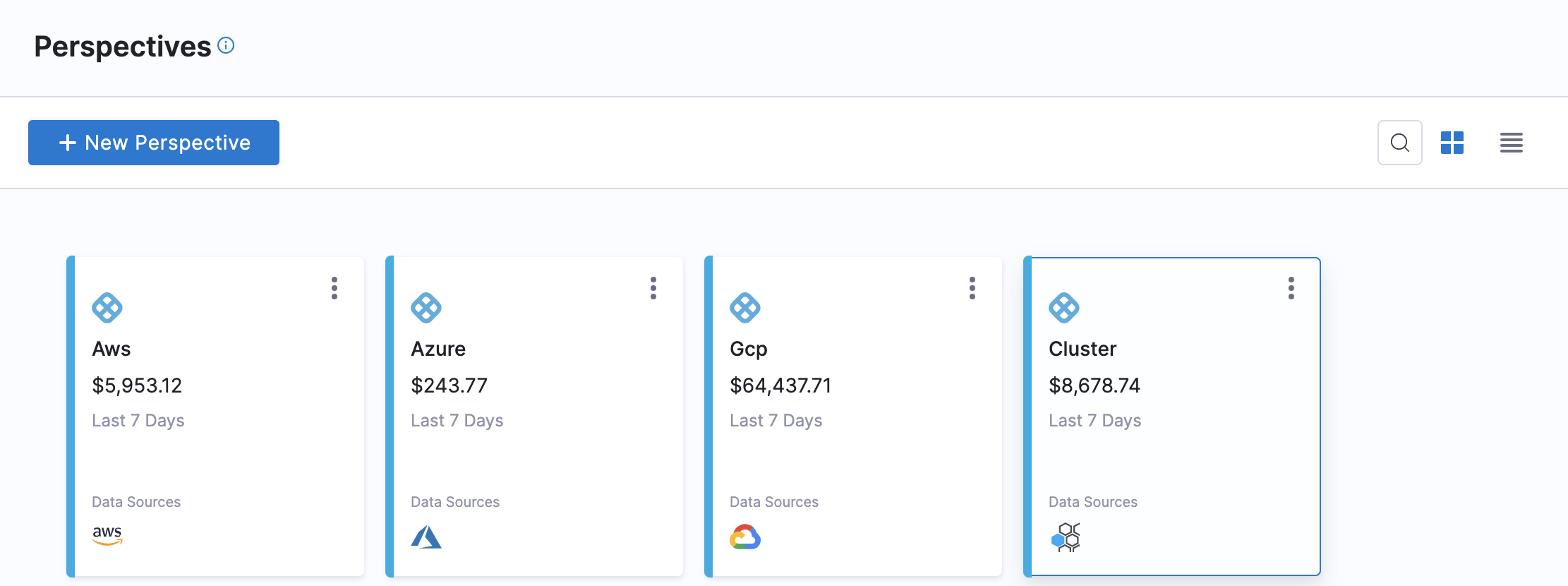
Task: Click the Azure data source logo
Action: [x=426, y=537]
